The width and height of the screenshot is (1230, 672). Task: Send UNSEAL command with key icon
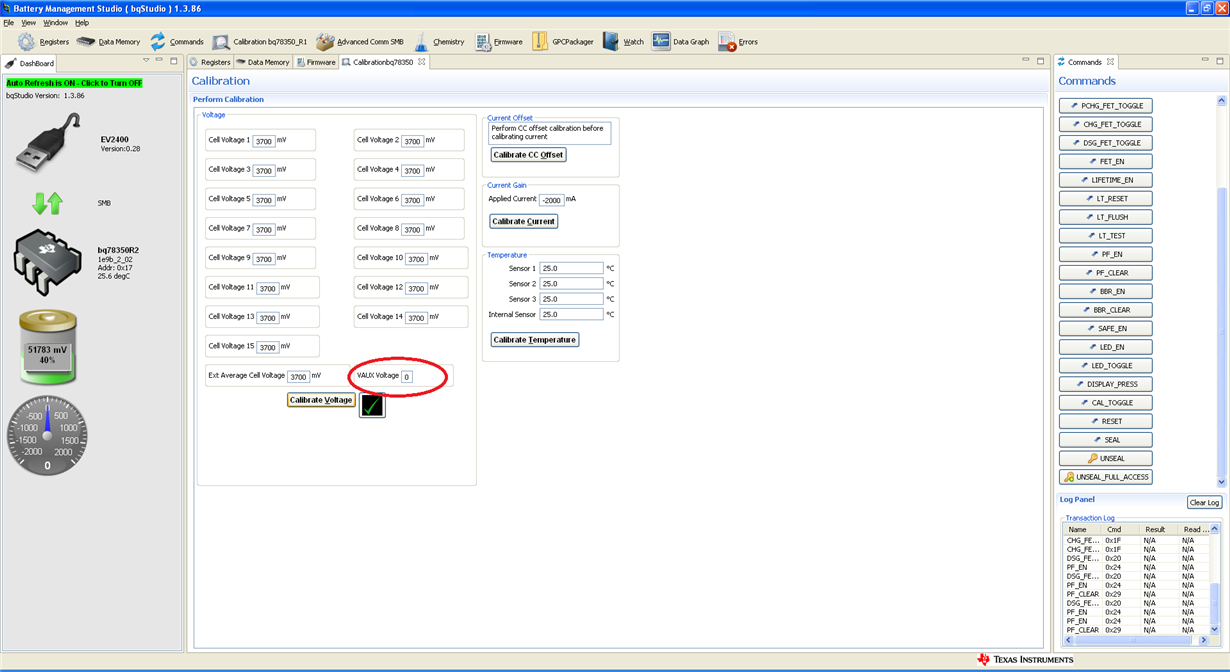pos(1106,458)
